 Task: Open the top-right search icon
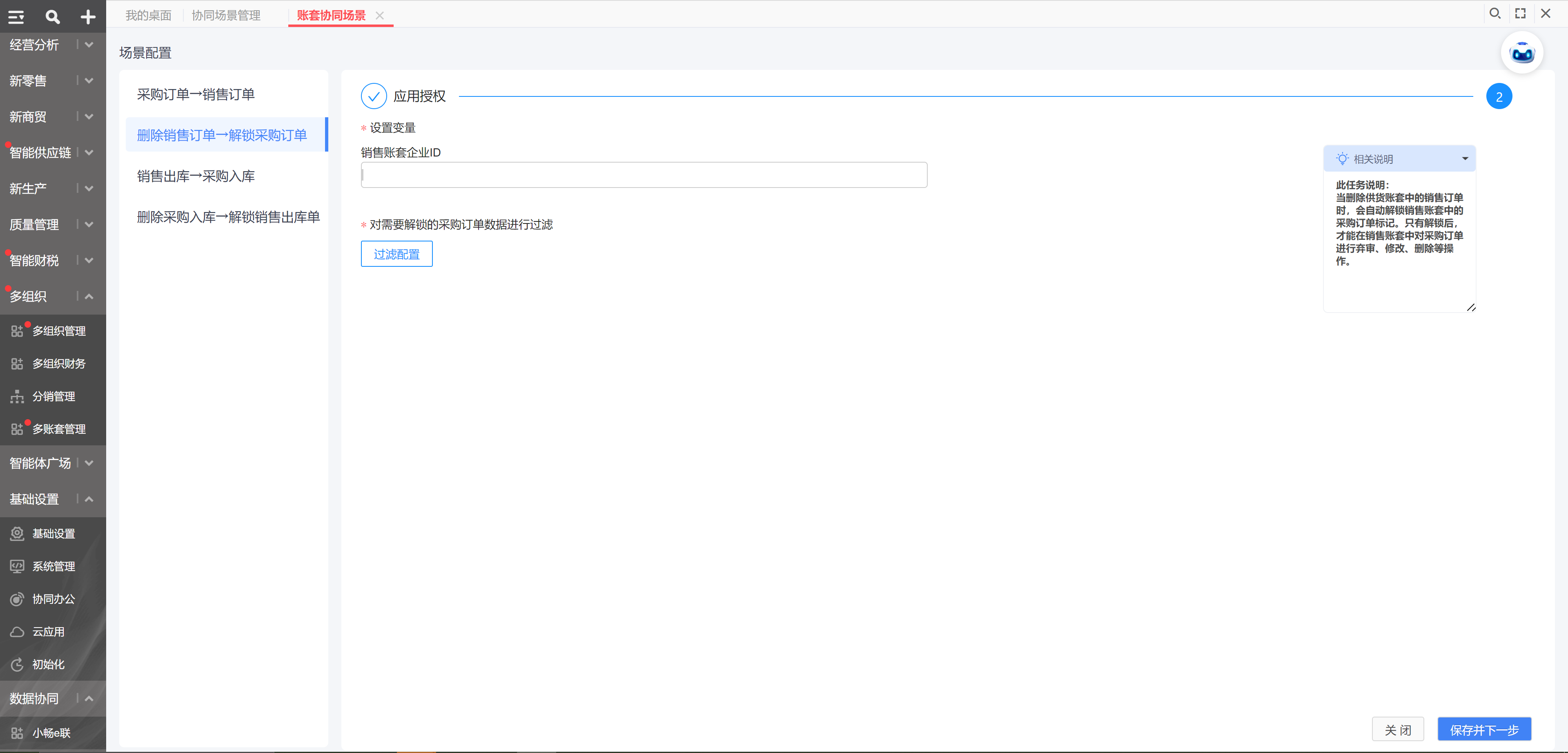click(x=1495, y=13)
